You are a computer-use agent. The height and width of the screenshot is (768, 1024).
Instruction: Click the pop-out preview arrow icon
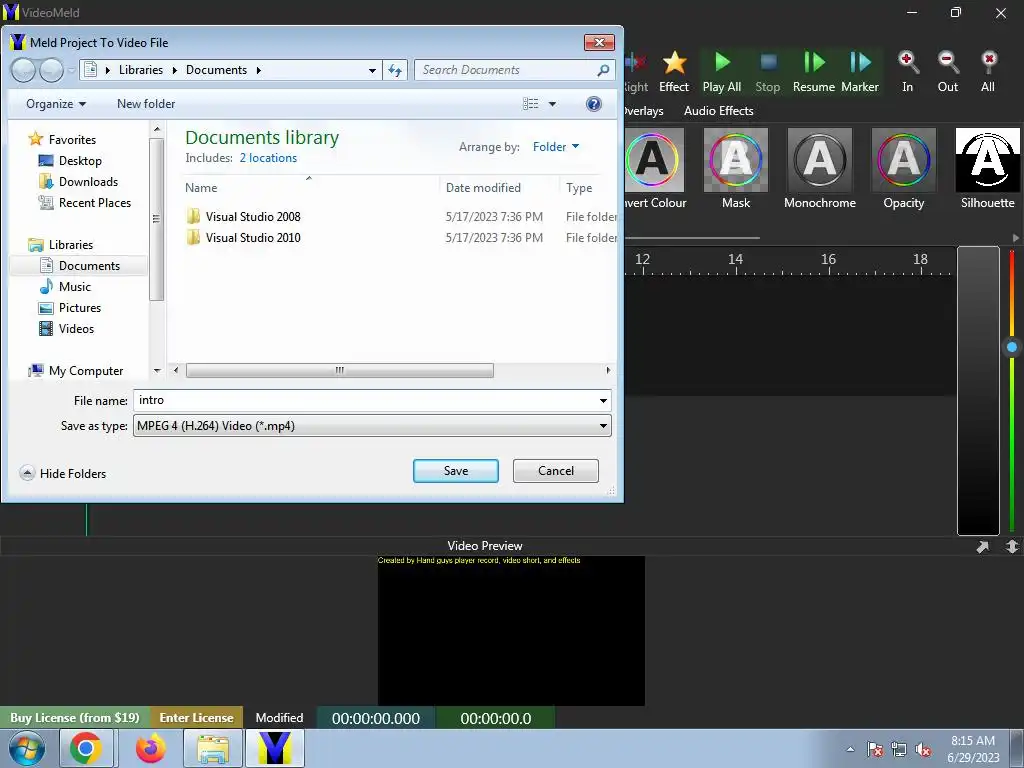pos(983,547)
